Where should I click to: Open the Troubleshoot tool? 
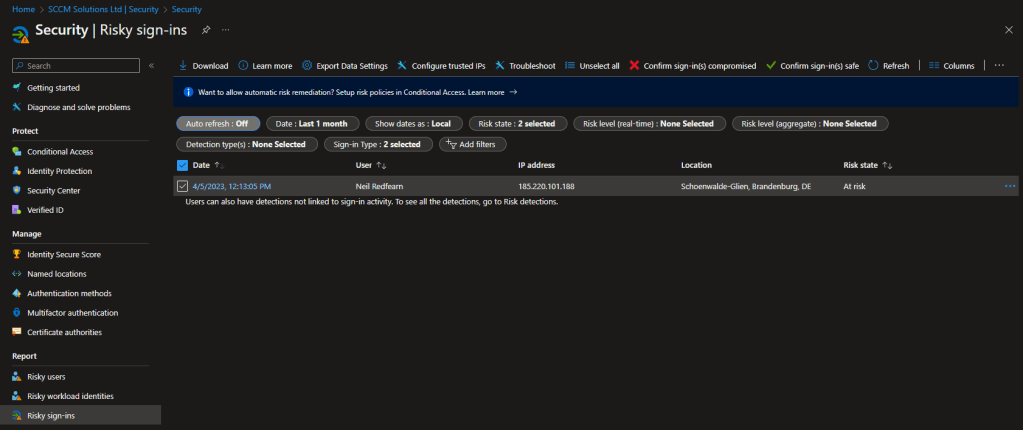[x=500, y=66]
